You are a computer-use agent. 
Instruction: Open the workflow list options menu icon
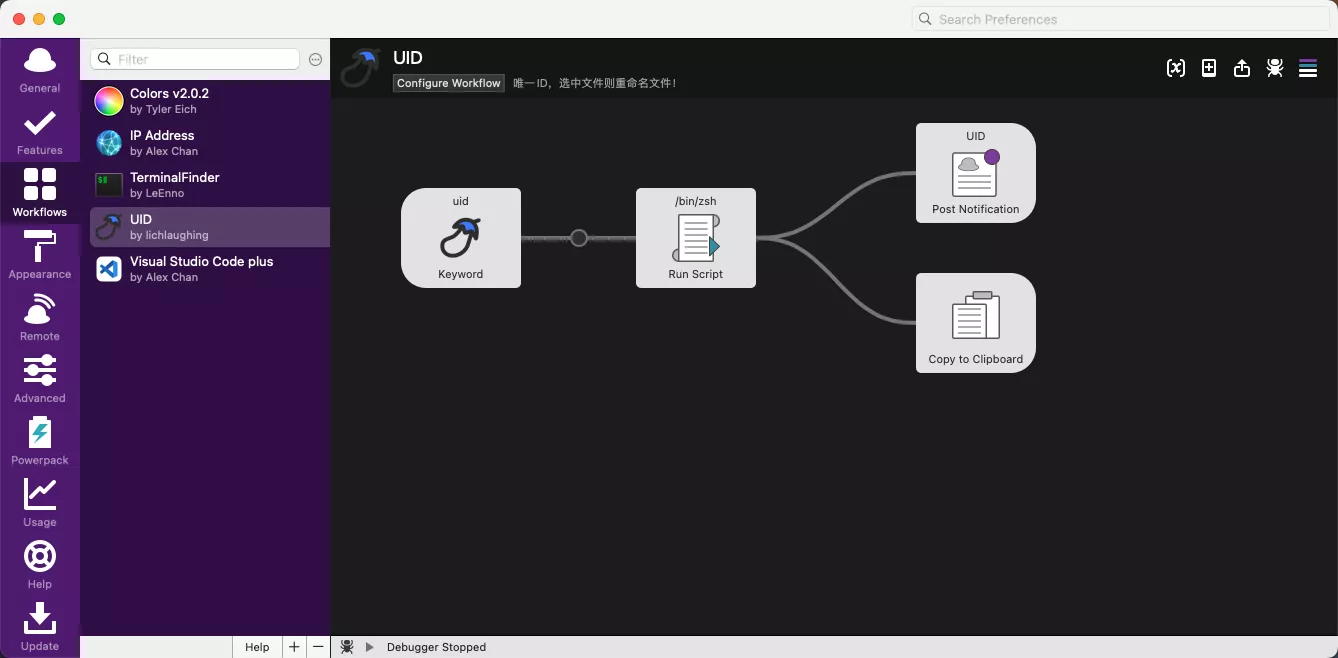pos(1308,68)
